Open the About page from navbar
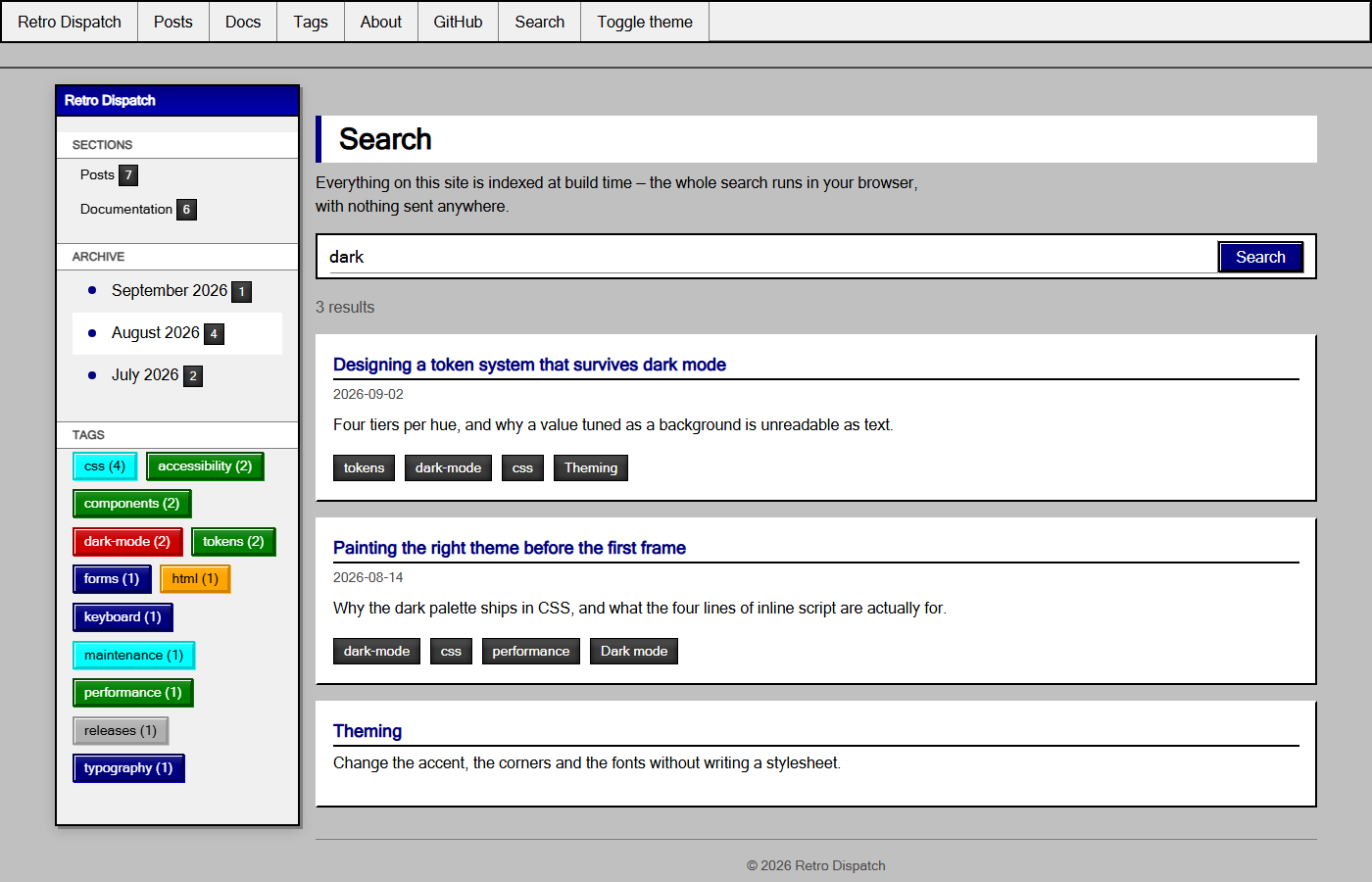The height and width of the screenshot is (882, 1372). tap(381, 22)
